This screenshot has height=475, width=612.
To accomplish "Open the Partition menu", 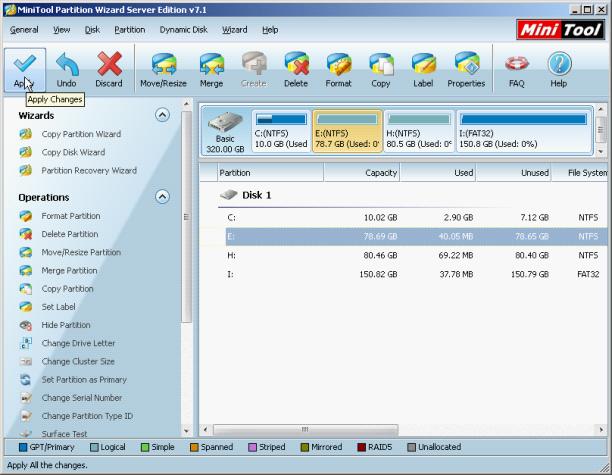I will click(130, 30).
